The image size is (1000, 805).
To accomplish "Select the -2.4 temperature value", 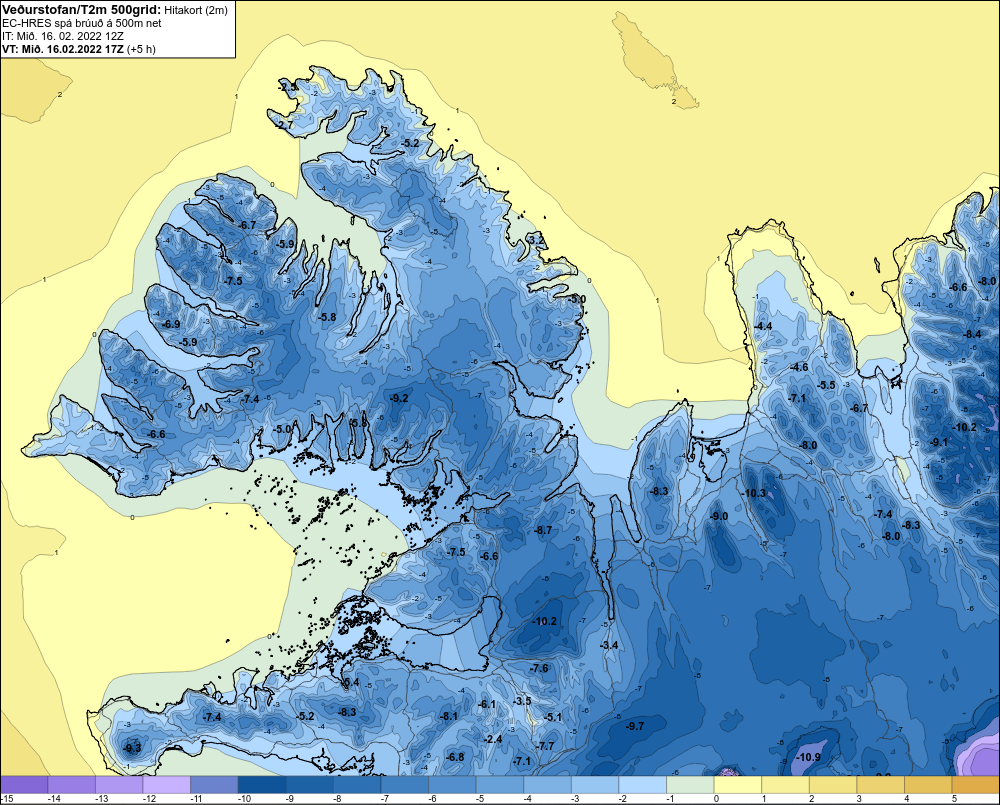I will tap(493, 739).
